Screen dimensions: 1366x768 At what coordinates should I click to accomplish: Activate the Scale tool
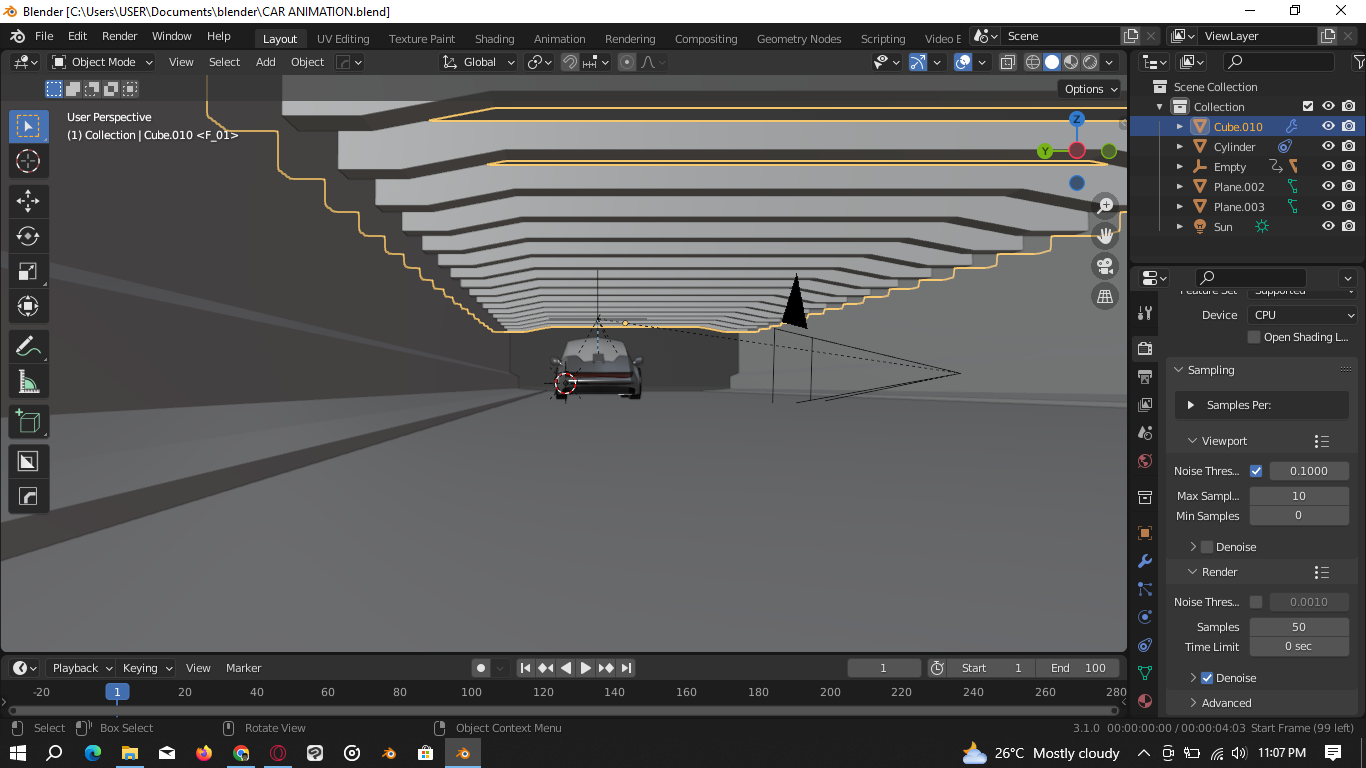(28, 271)
